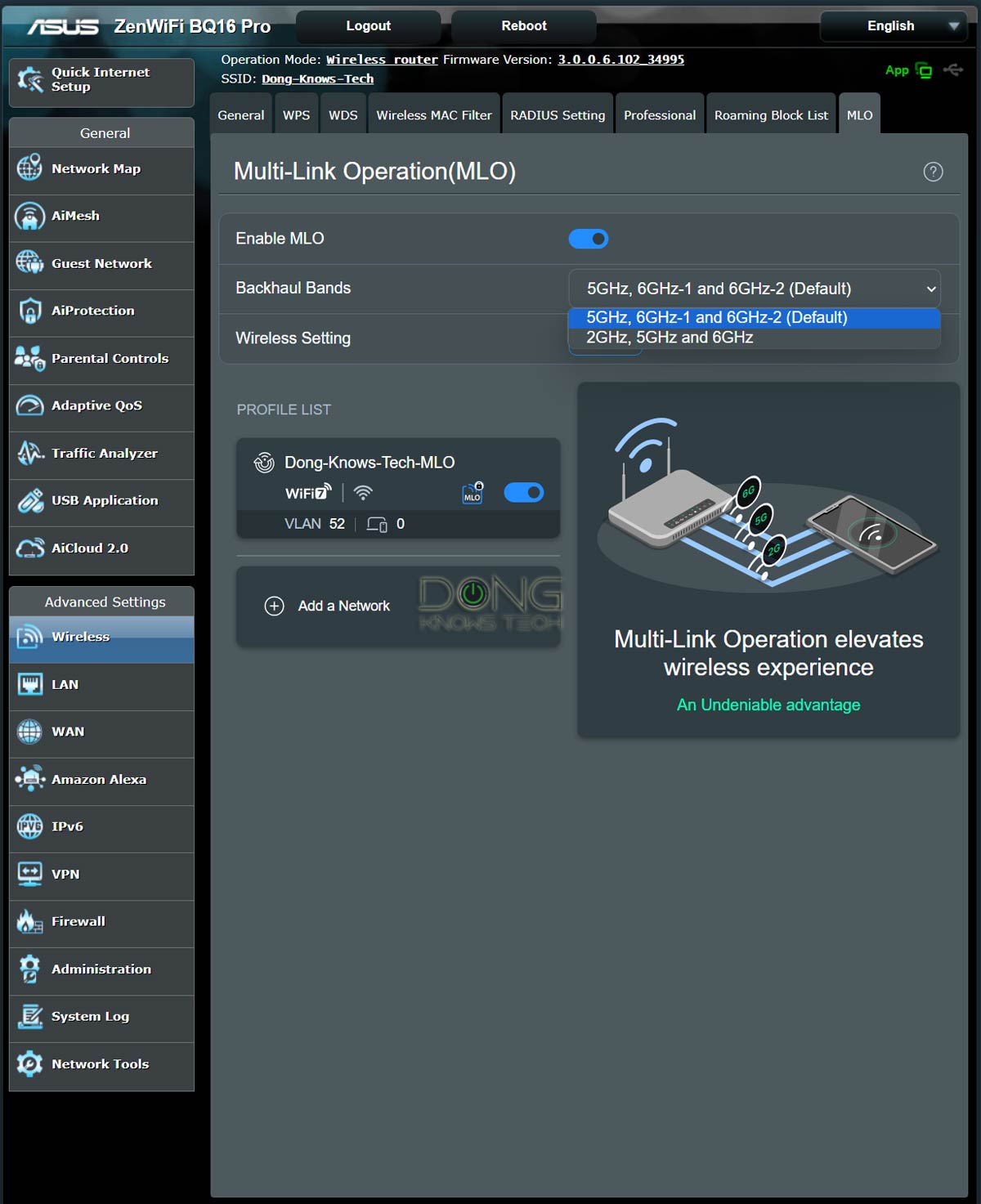The width and height of the screenshot is (981, 1204).
Task: Disable the Enable MLO switch
Action: click(589, 239)
